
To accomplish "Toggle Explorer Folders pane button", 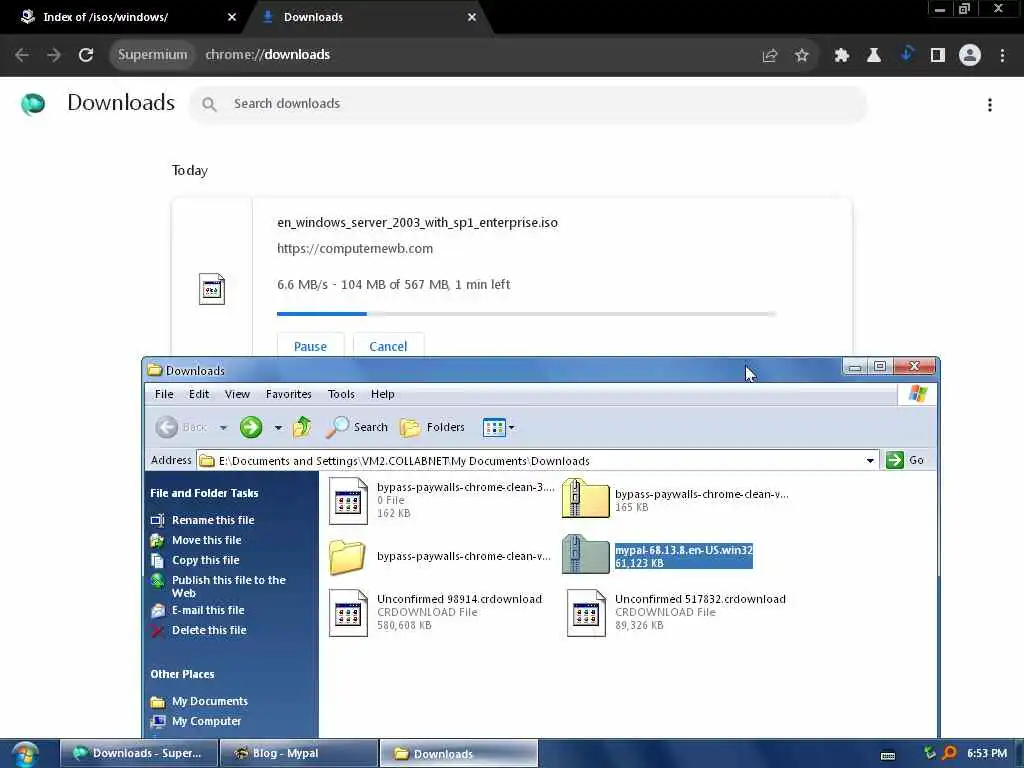I will point(432,427).
